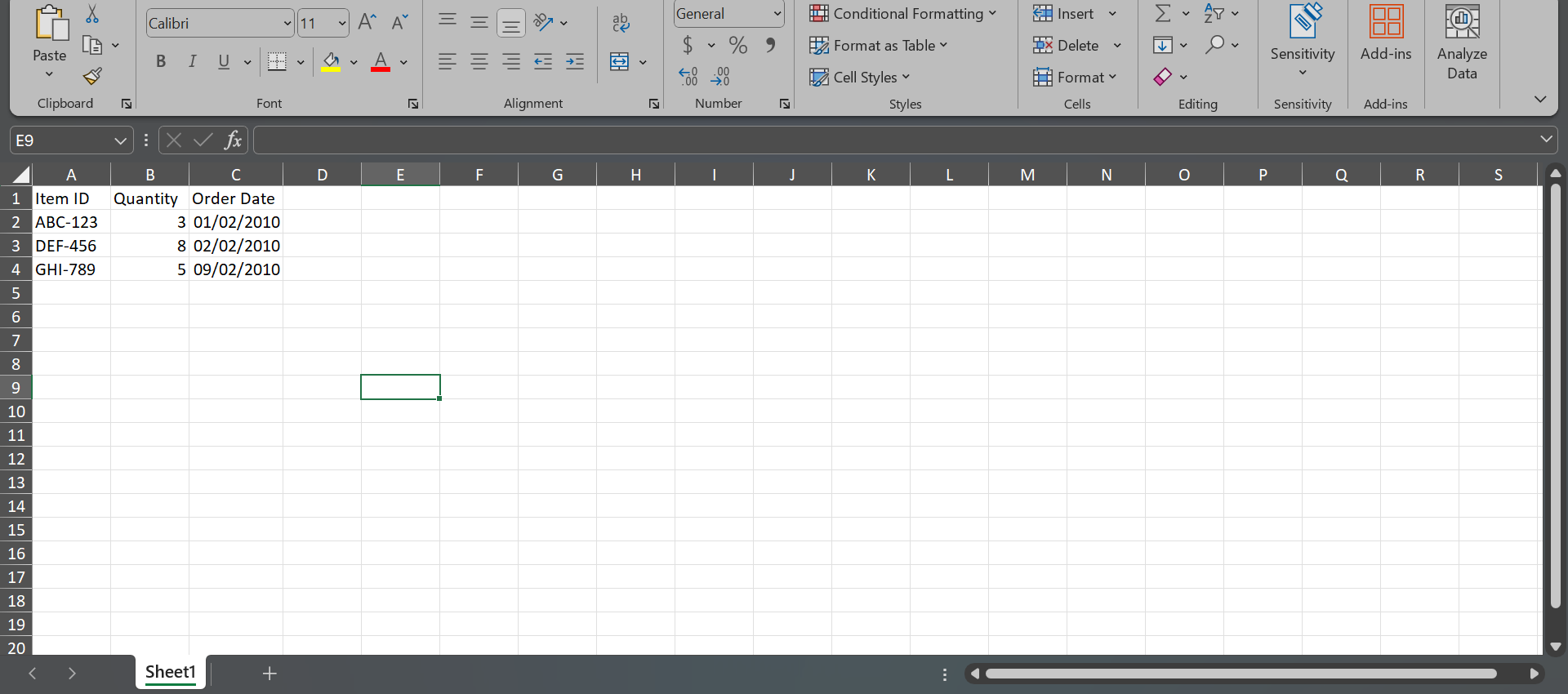The image size is (1568, 694).
Task: Toggle Align Right horizontal alignment
Action: (x=511, y=62)
